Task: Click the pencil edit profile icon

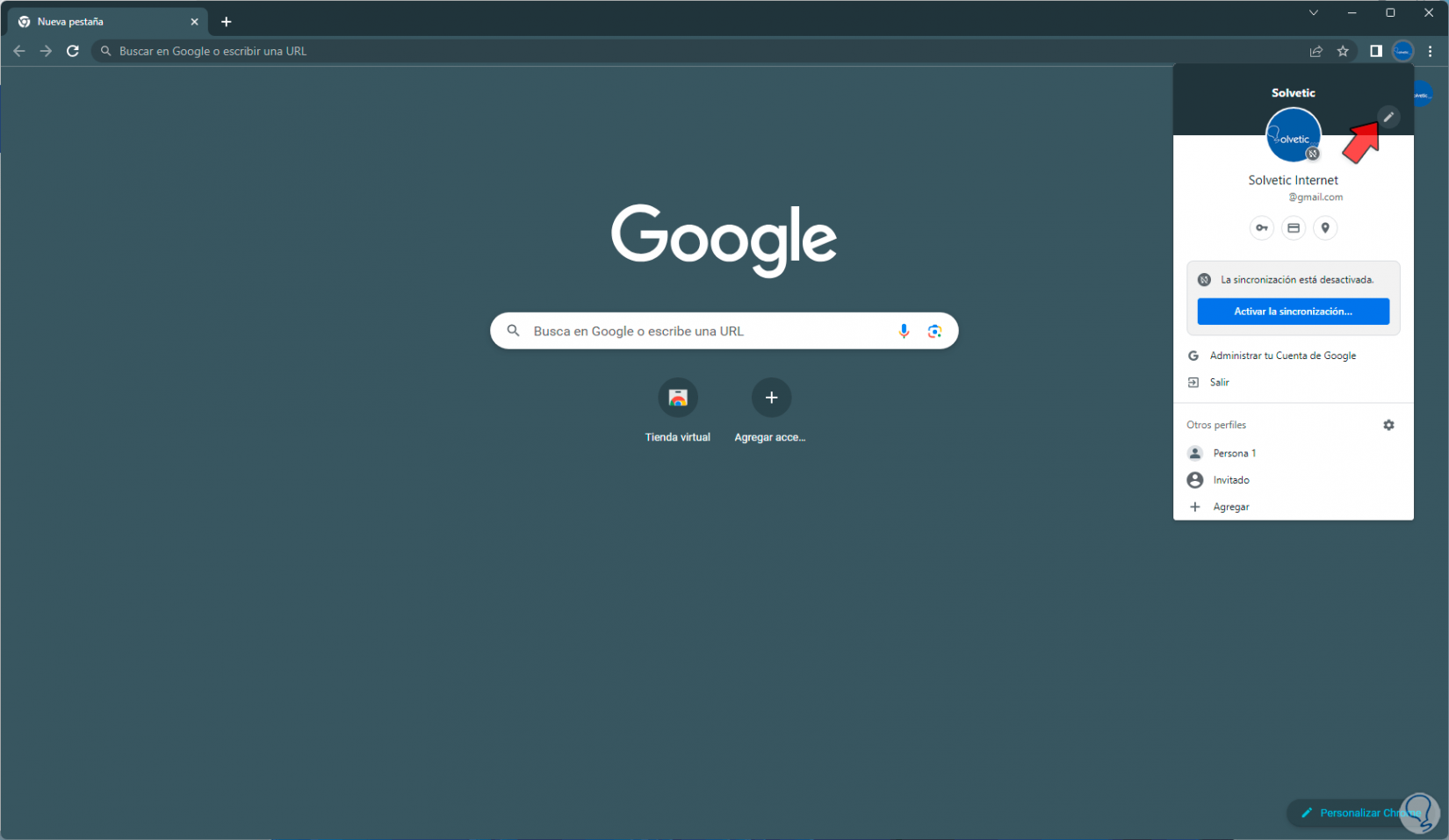Action: tap(1388, 117)
